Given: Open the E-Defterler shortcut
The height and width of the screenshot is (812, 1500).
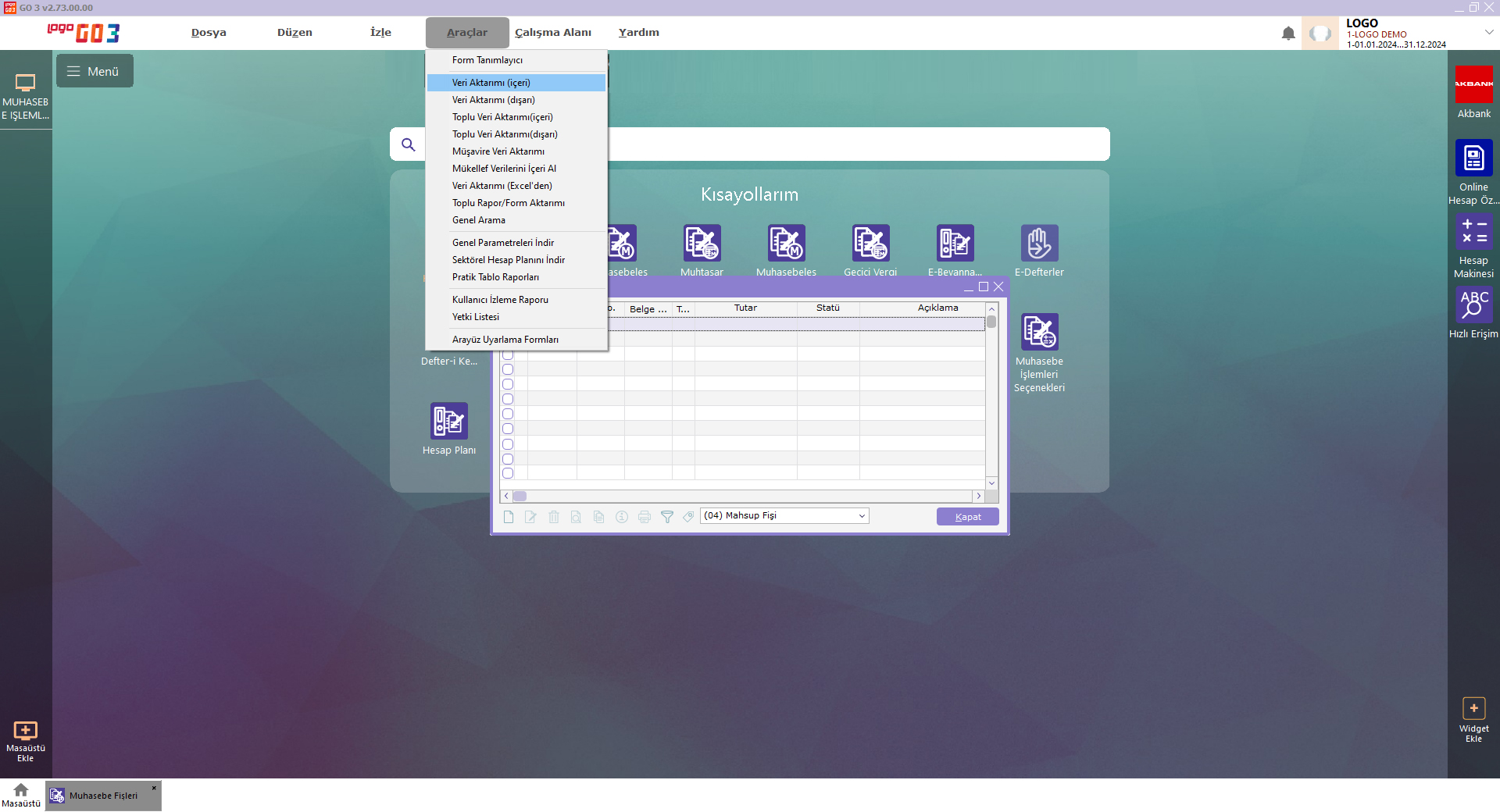Looking at the screenshot, I should click(x=1039, y=244).
